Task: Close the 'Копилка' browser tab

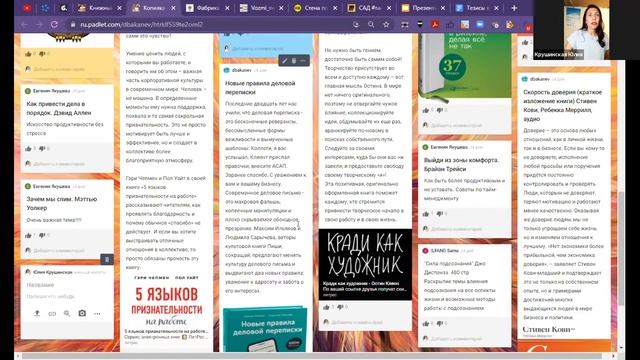Action: tap(173, 8)
